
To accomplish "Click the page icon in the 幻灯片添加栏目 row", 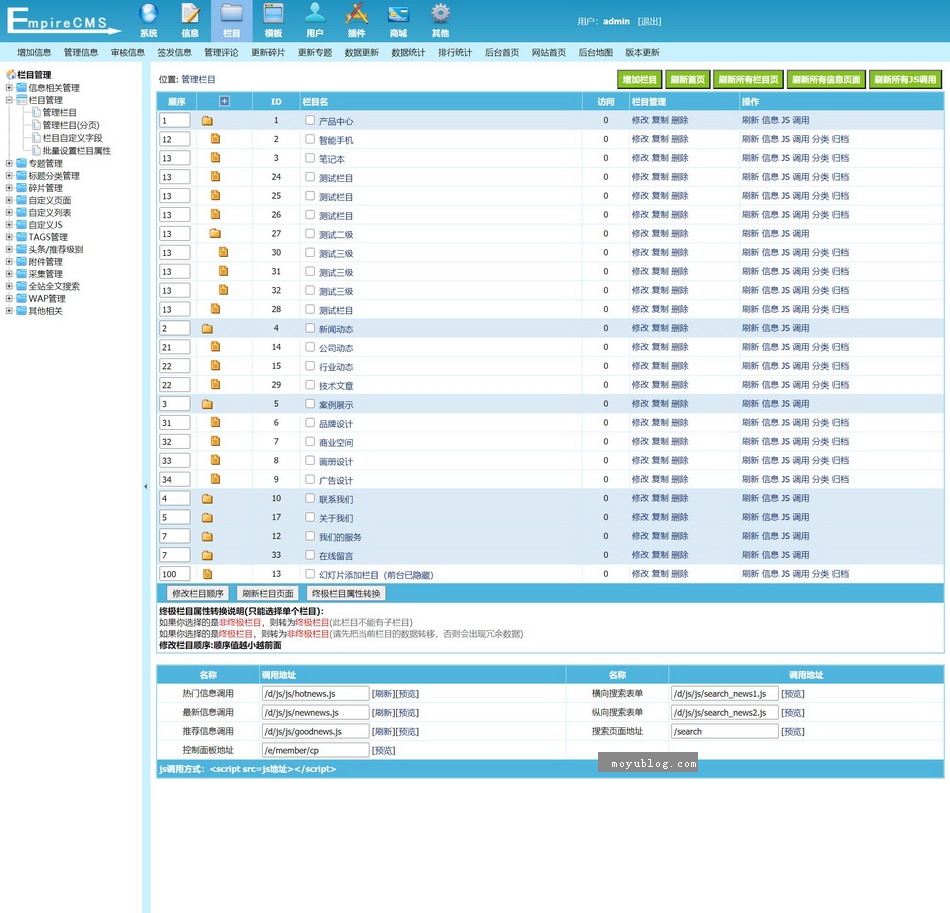I will [207, 574].
